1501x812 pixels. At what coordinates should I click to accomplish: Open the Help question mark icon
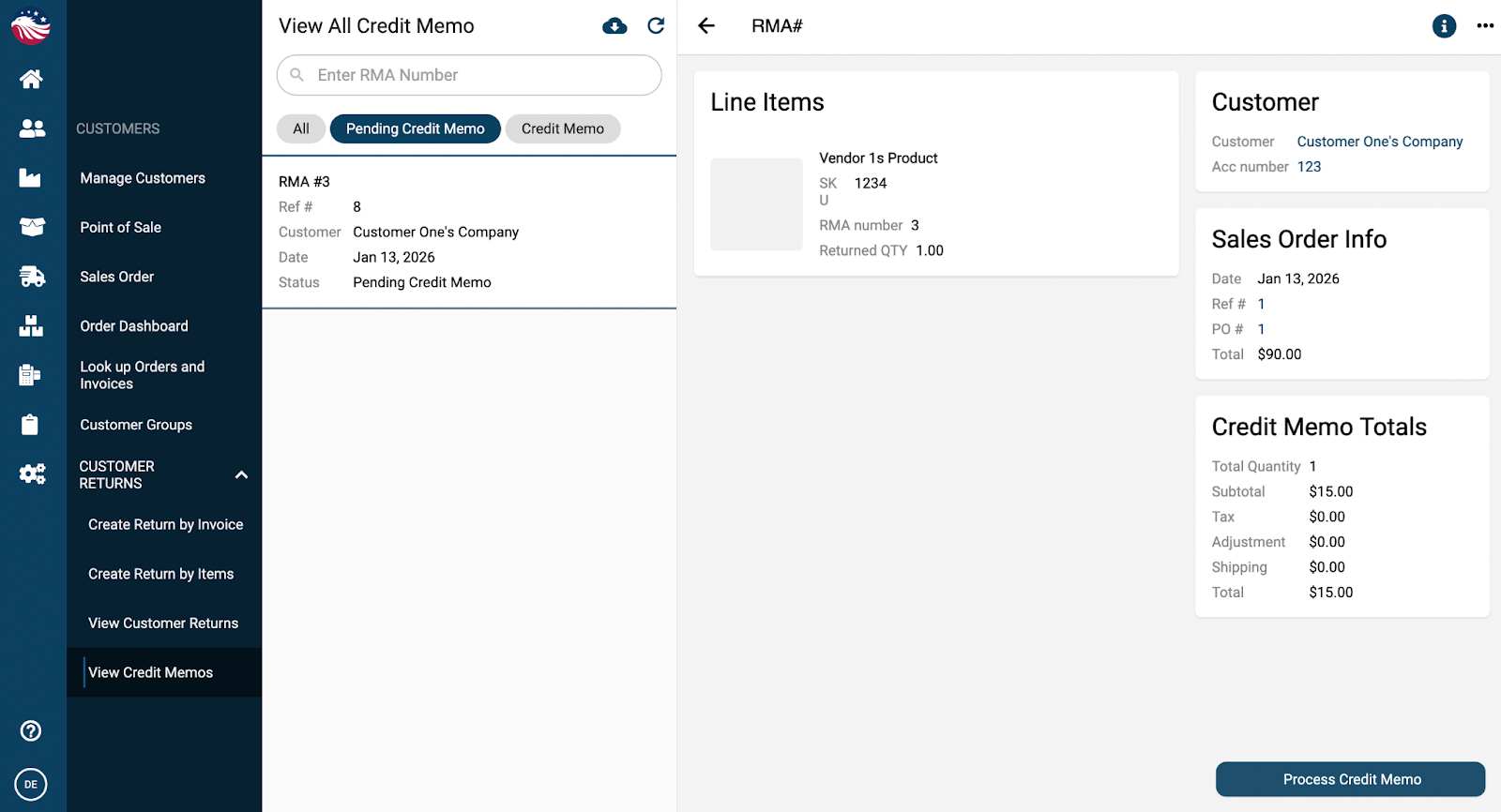pyautogui.click(x=31, y=730)
